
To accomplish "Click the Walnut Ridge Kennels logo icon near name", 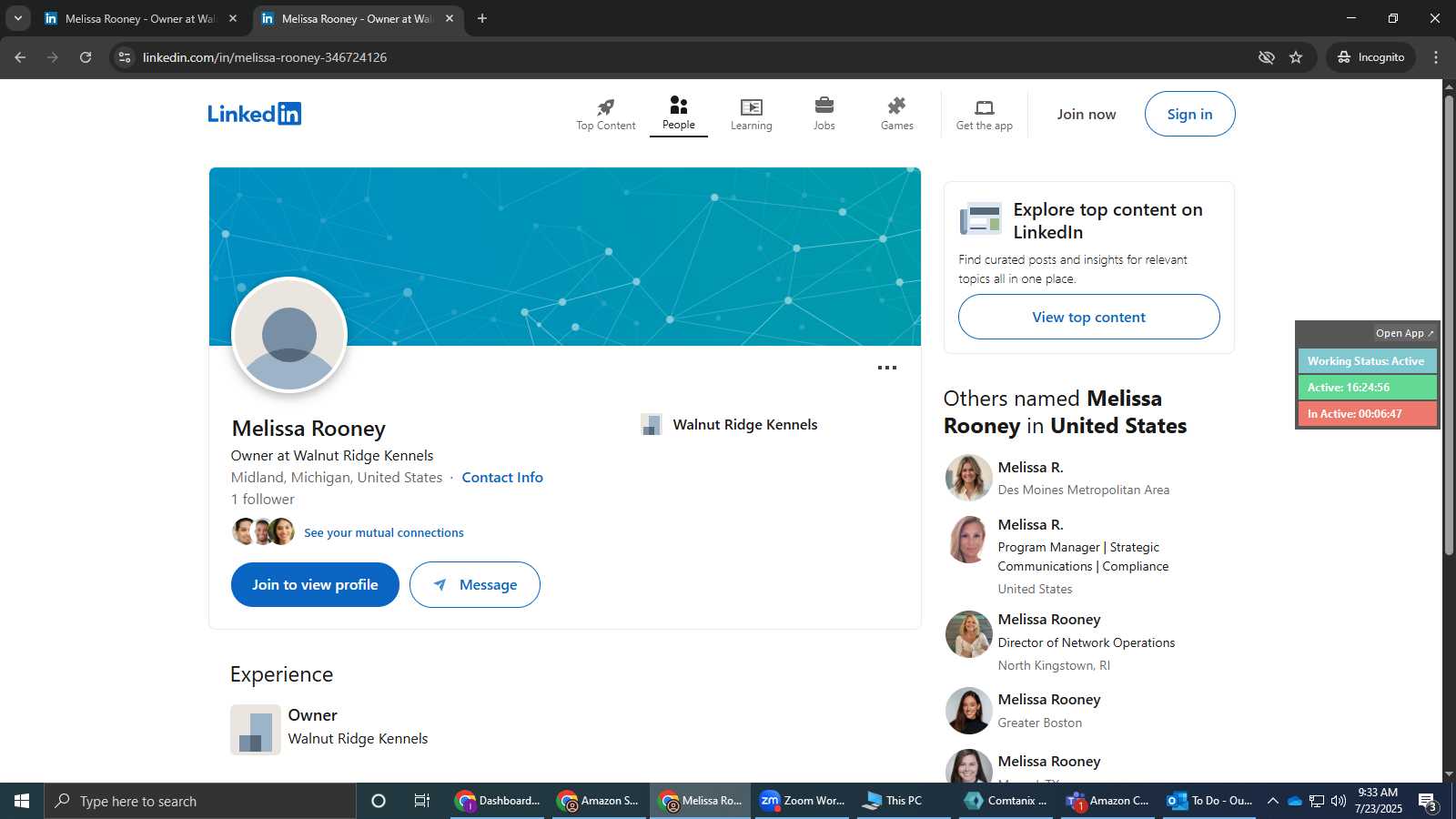I will pos(651,424).
